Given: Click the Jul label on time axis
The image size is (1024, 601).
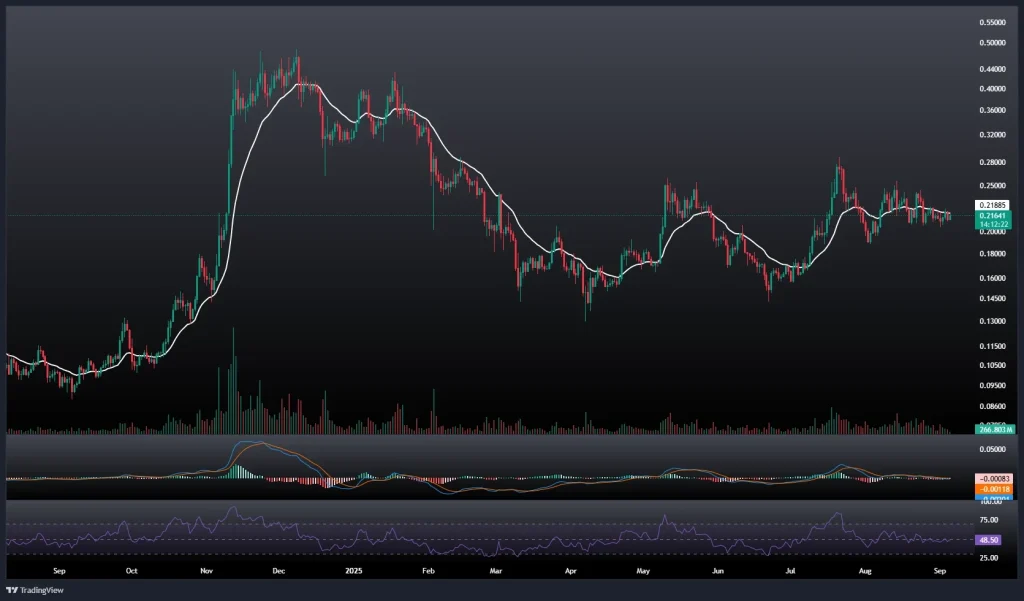Looking at the screenshot, I should [x=790, y=571].
